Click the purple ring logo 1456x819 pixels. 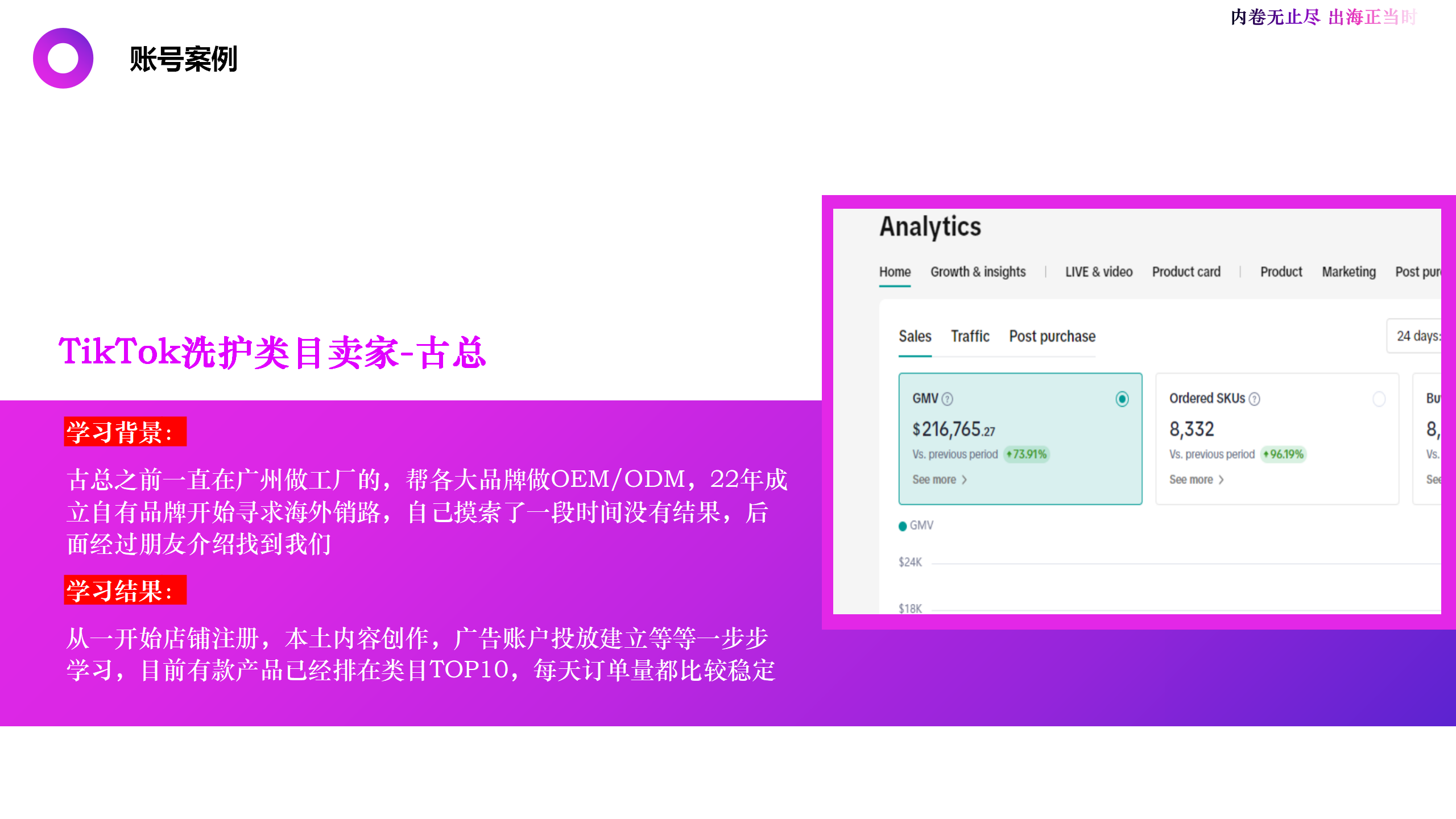pyautogui.click(x=63, y=59)
